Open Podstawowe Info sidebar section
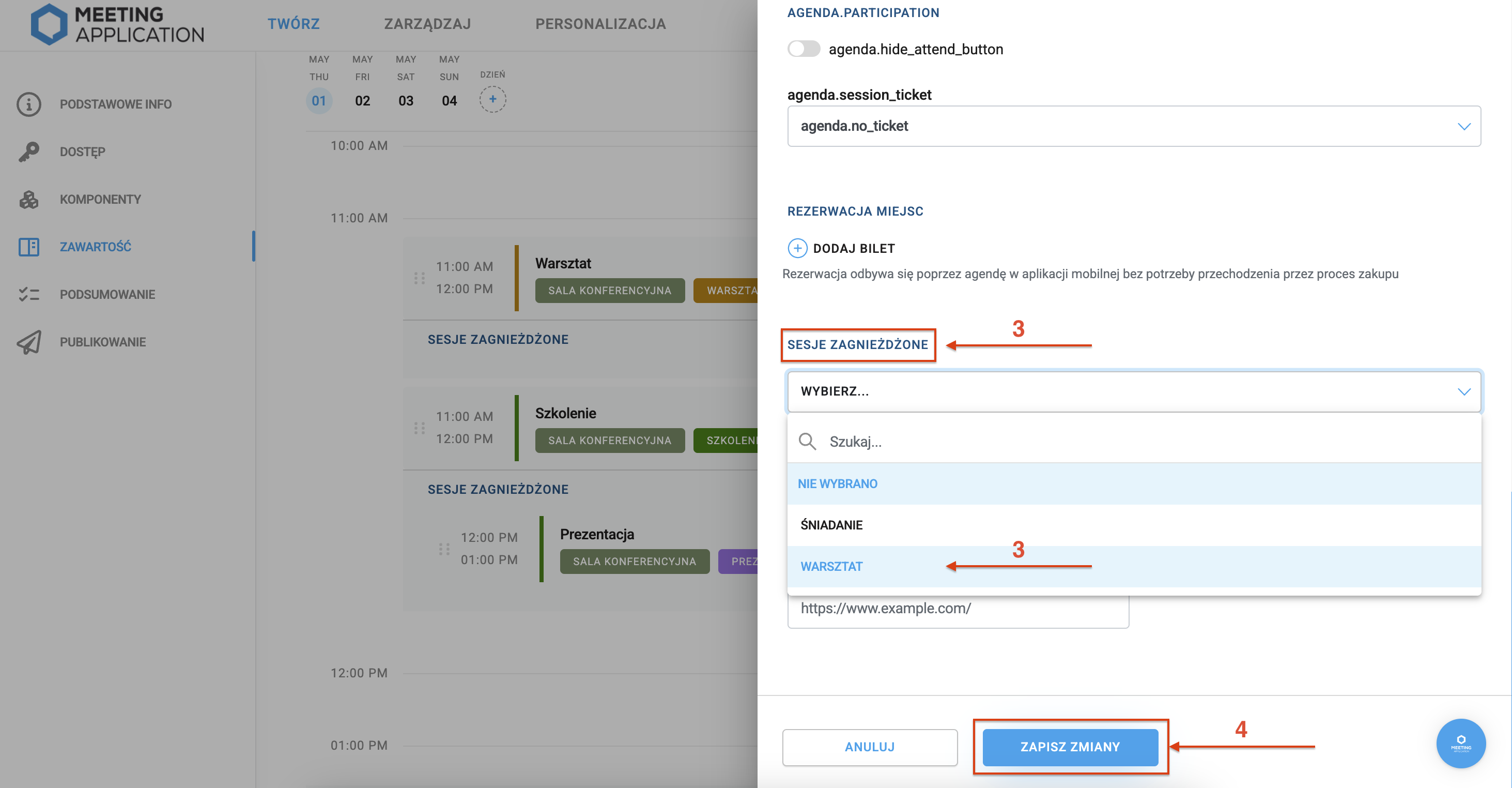This screenshot has width=1512, height=788. pos(116,104)
